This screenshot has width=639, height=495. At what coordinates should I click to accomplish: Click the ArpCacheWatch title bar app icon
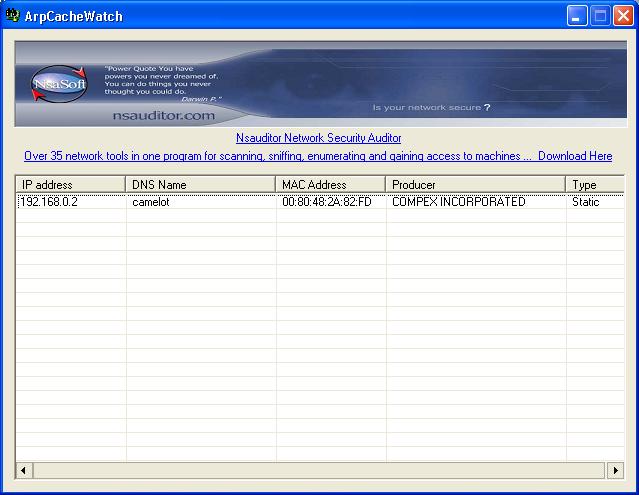12,15
